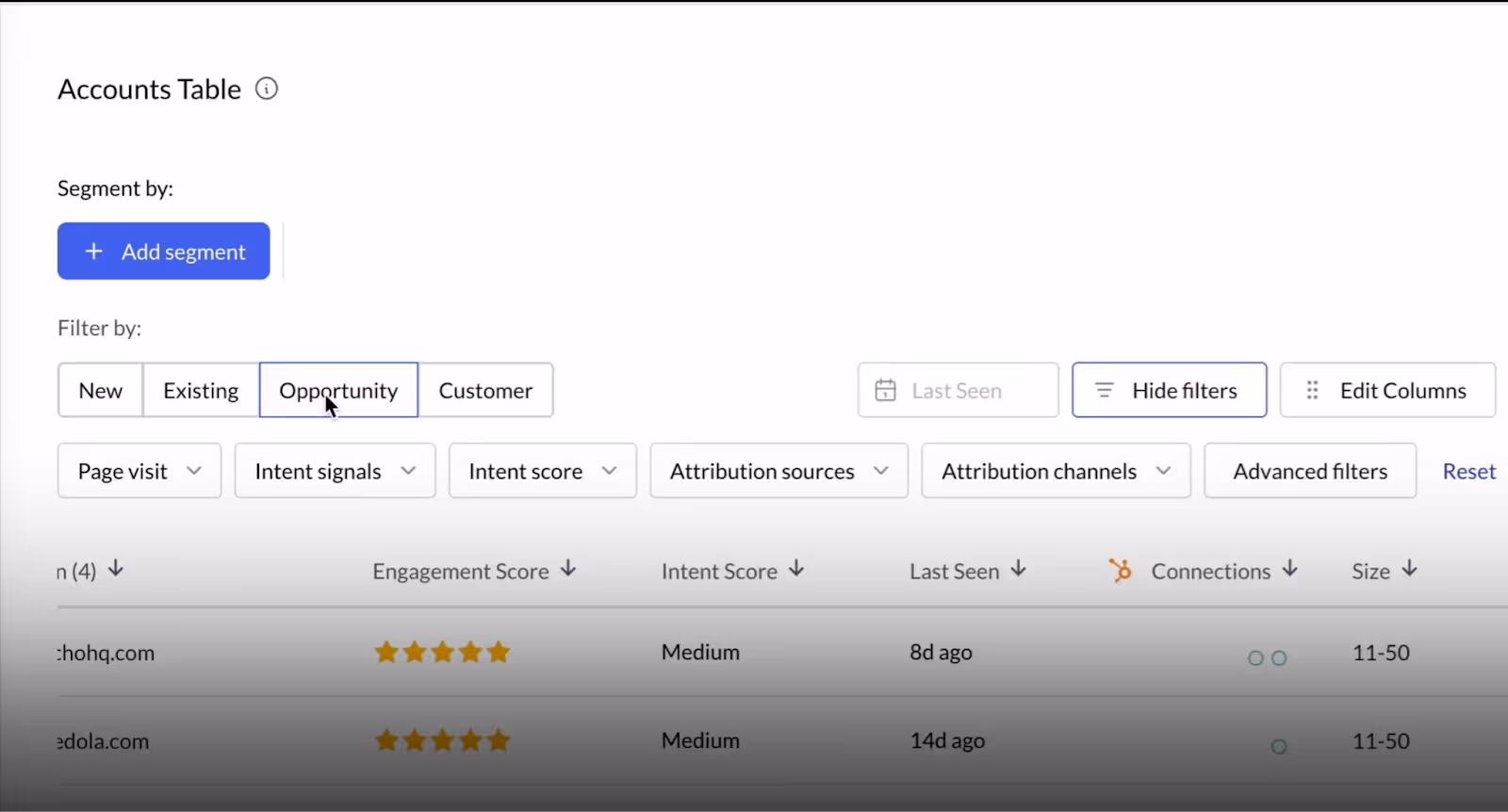Expand the Intent signals dropdown
The height and width of the screenshot is (812, 1508).
pos(335,471)
